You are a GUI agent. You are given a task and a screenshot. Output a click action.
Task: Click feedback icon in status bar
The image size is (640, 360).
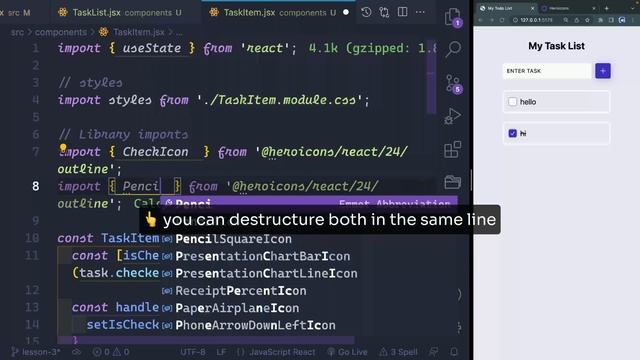[x=433, y=351]
